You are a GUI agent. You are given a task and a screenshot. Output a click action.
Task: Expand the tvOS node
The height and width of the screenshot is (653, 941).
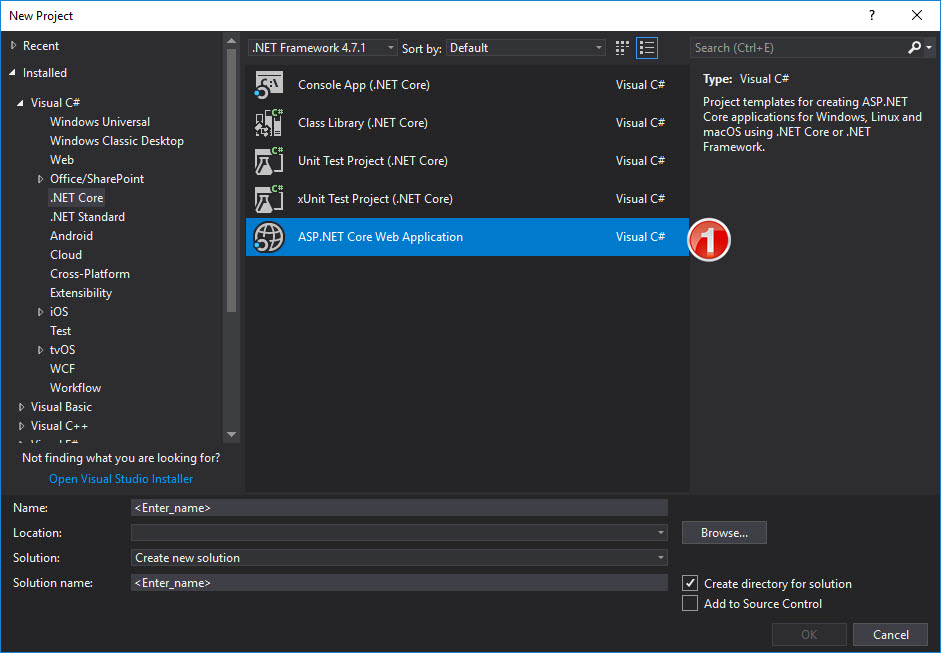(40, 350)
